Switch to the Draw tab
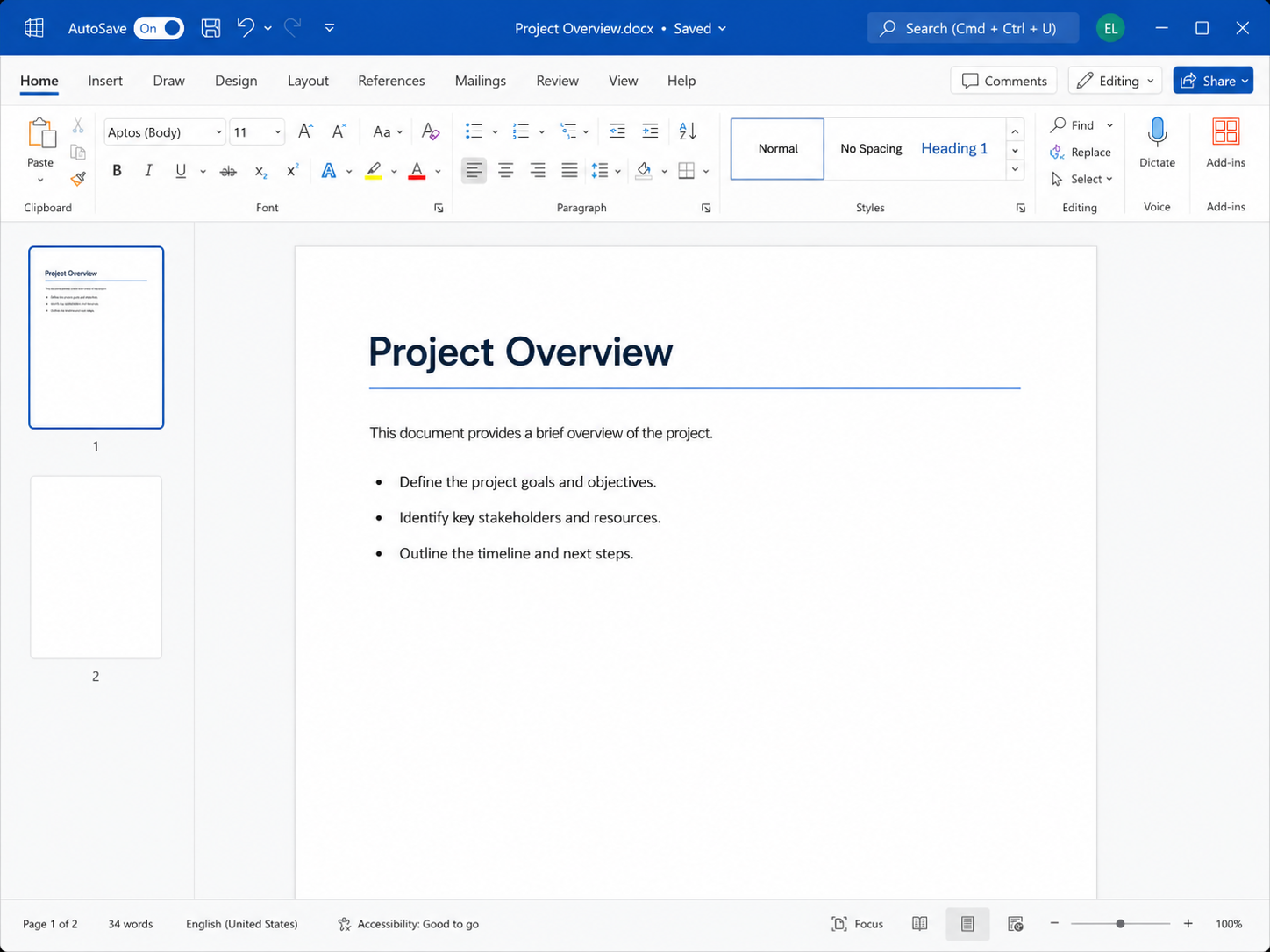The height and width of the screenshot is (952, 1270). (168, 81)
